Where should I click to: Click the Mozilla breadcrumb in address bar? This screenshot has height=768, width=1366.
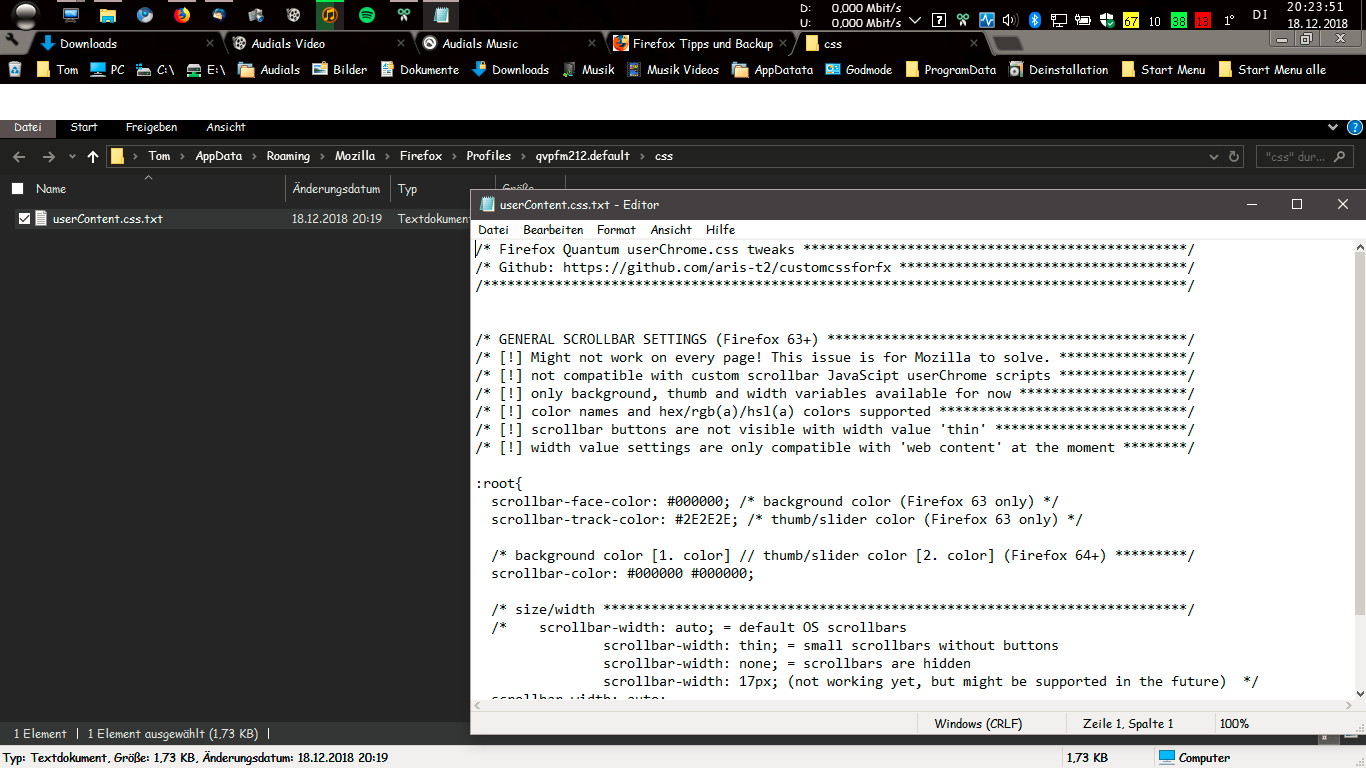click(355, 157)
